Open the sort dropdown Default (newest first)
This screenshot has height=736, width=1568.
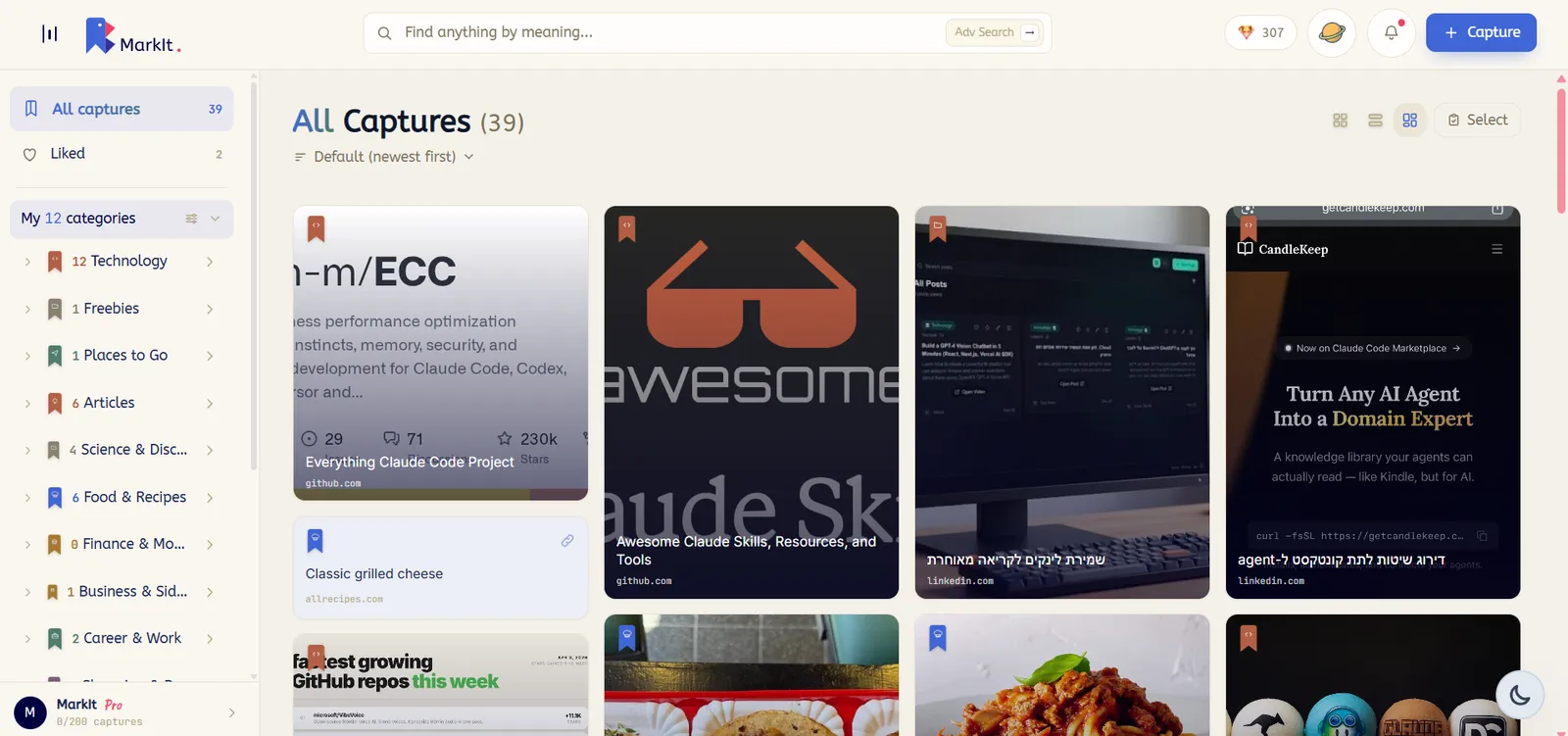pyautogui.click(x=384, y=157)
